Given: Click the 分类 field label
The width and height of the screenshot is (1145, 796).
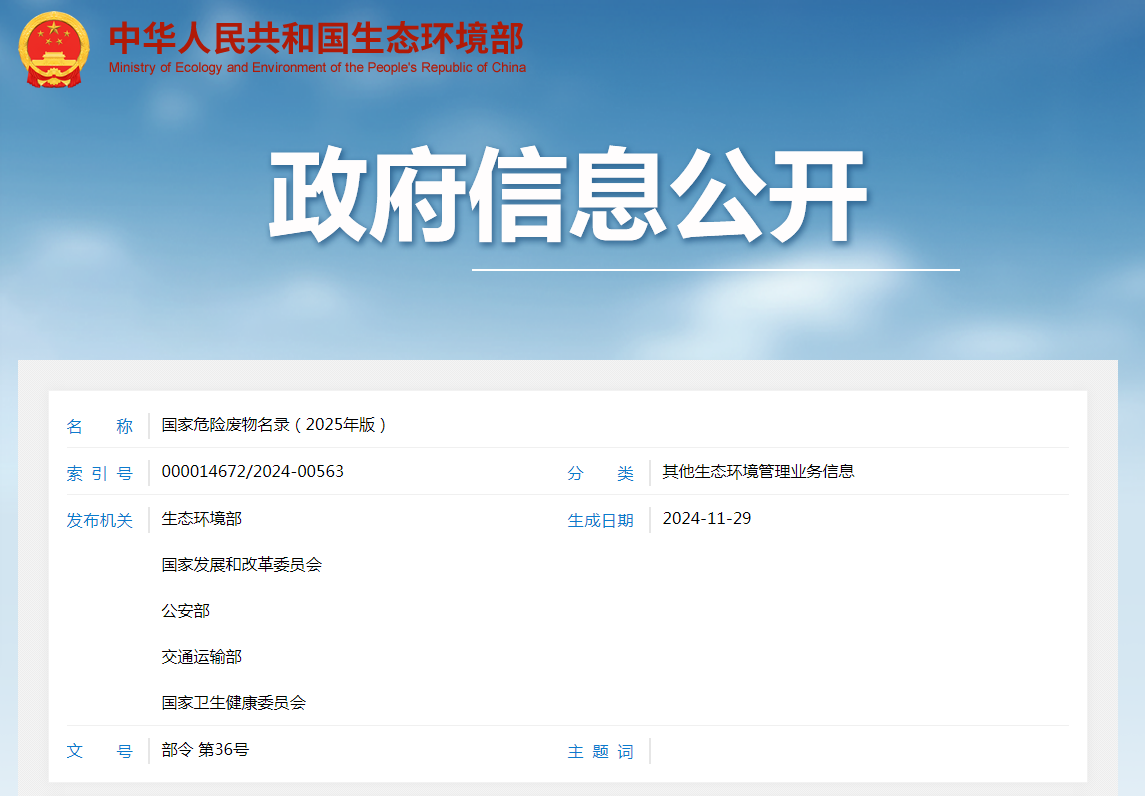Looking at the screenshot, I should [600, 474].
